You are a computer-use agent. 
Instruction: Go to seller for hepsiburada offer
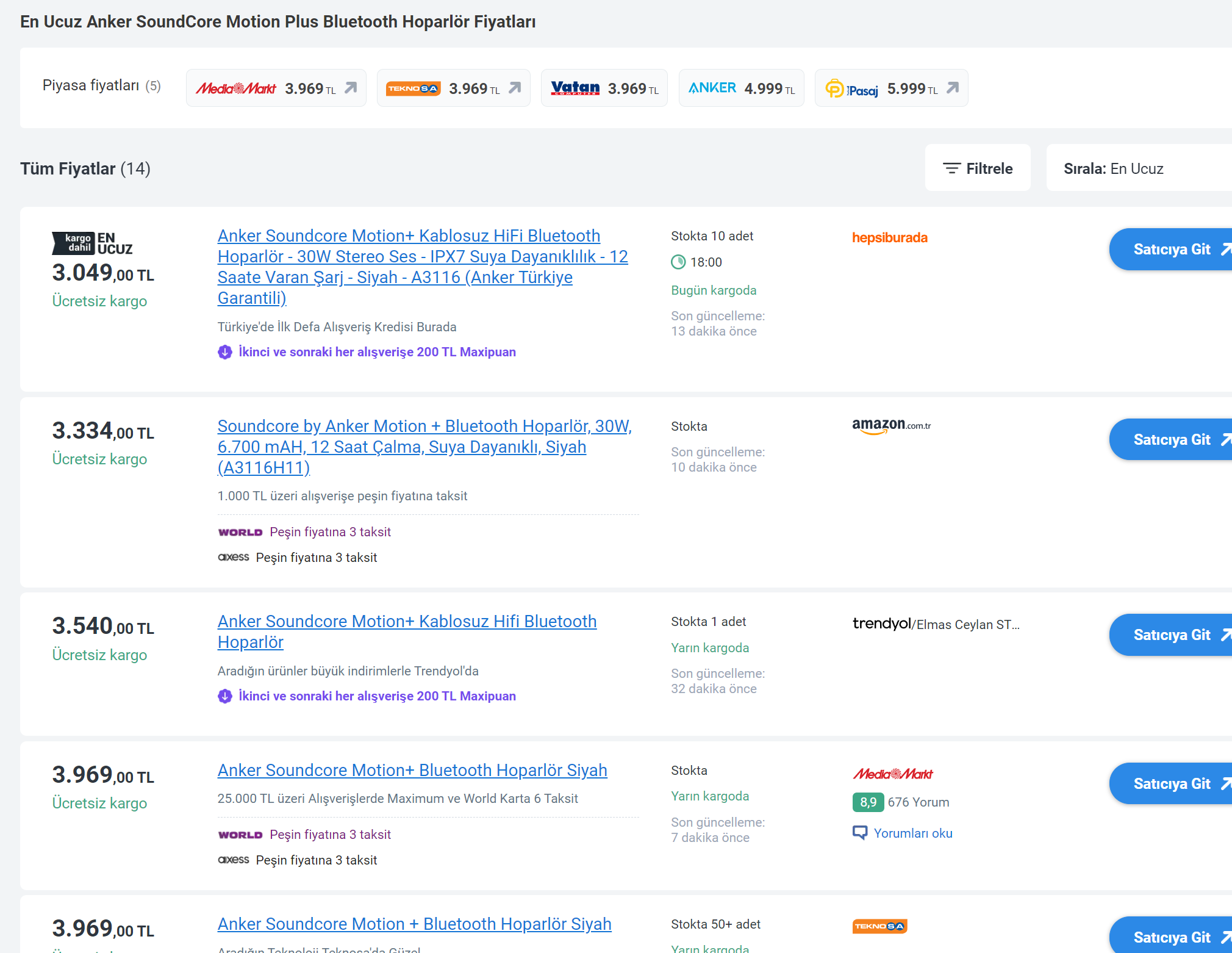[1171, 249]
